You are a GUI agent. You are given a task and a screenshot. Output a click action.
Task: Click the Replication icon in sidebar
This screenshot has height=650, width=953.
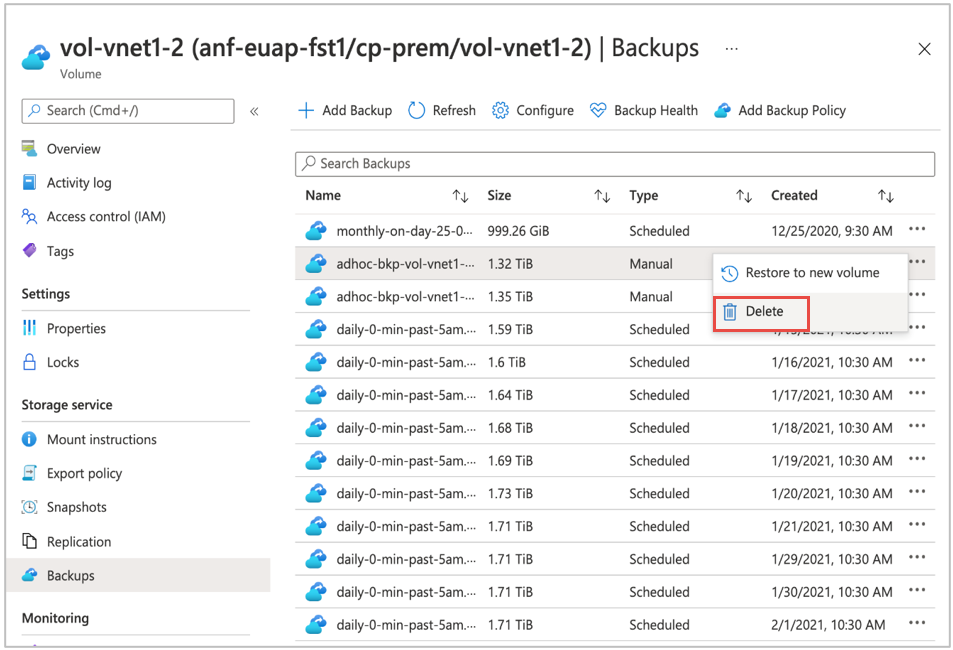click(30, 541)
